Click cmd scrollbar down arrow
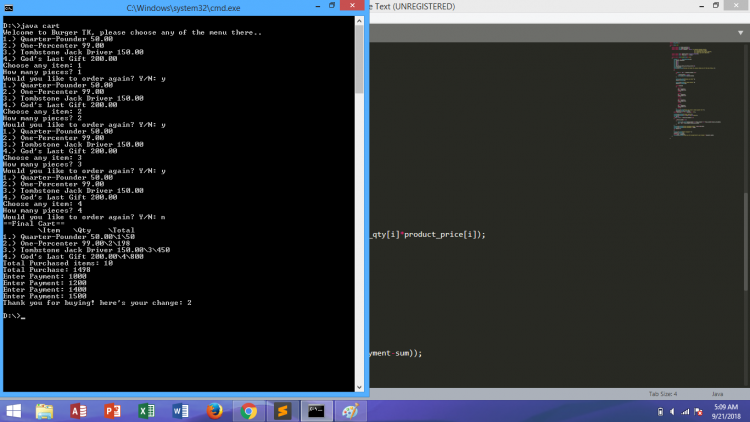This screenshot has height=422, width=750. (x=359, y=387)
